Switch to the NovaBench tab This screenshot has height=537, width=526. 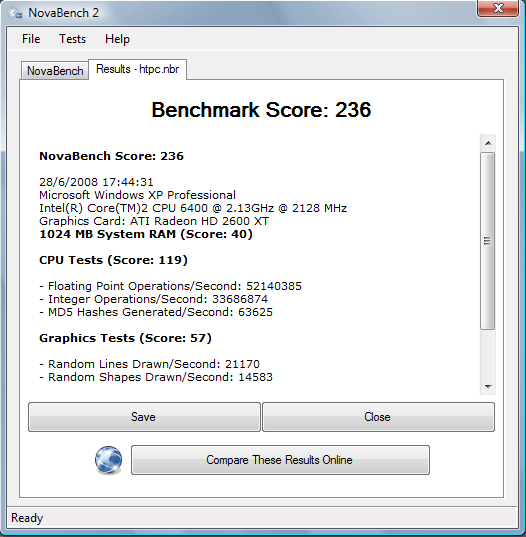pos(55,71)
